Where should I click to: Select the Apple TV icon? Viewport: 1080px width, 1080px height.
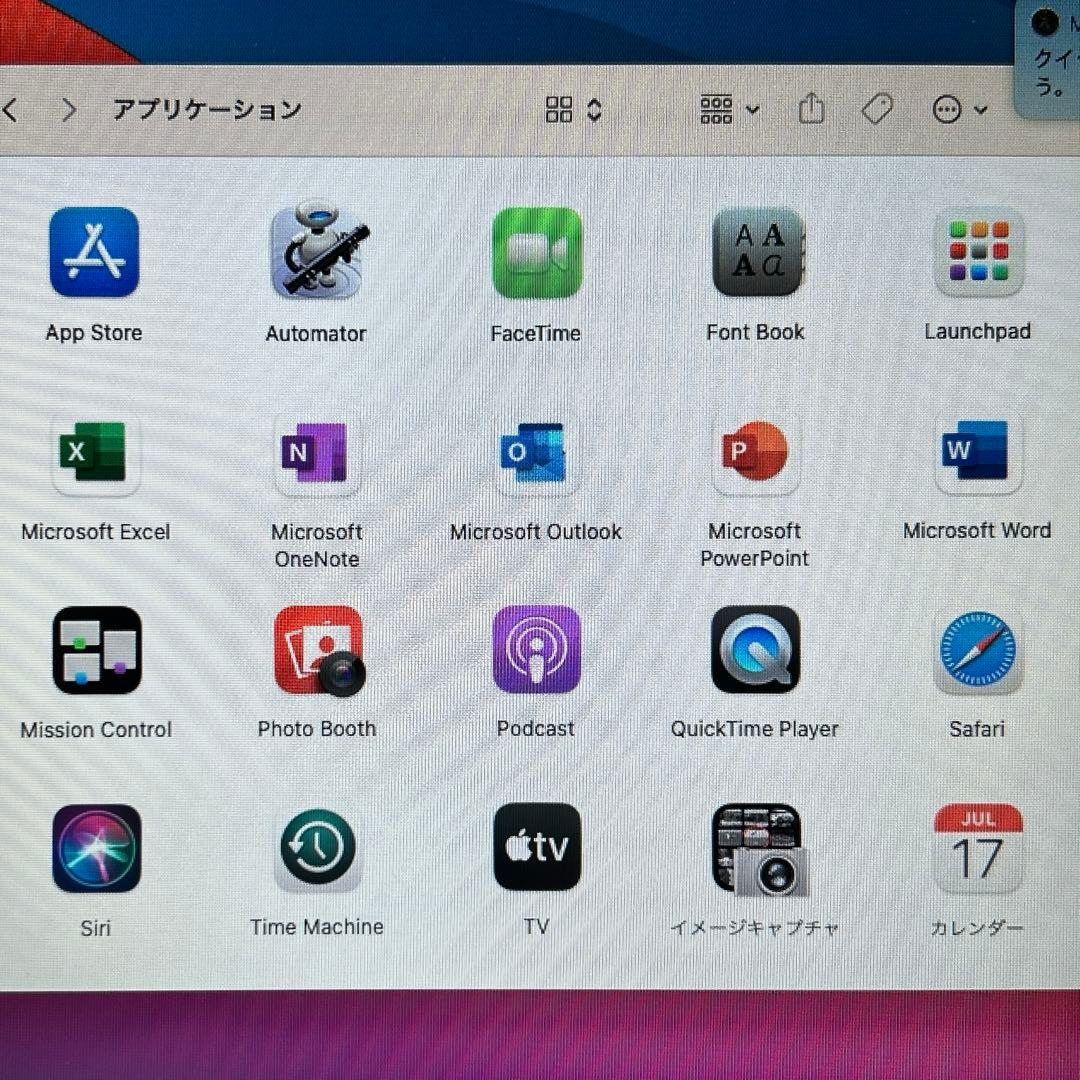pos(537,847)
